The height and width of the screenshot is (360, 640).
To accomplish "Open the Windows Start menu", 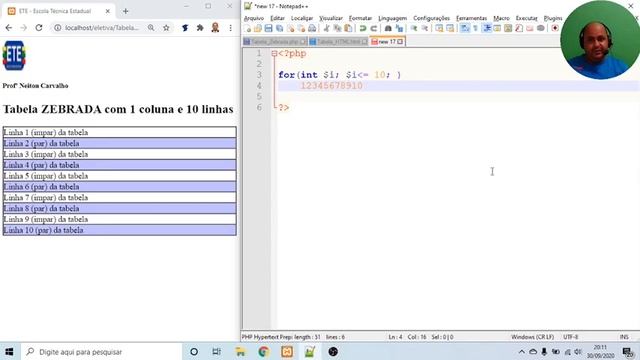I will pos(9,351).
